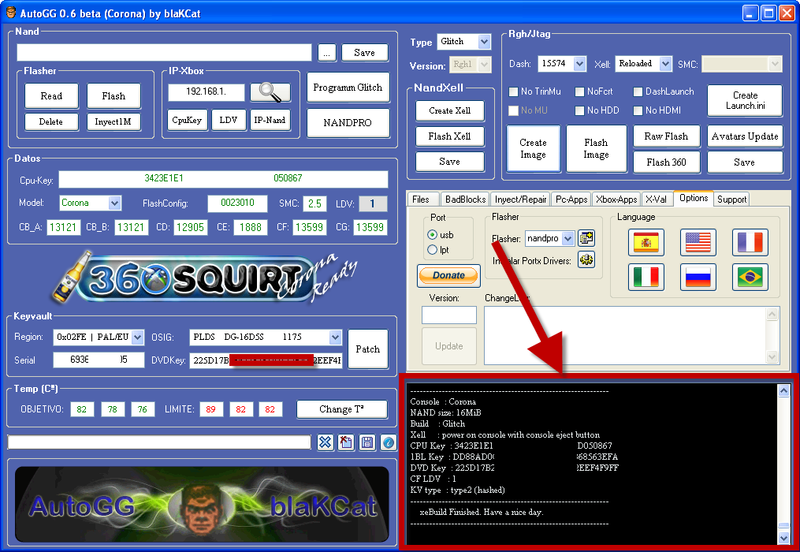Click the Flash Xell button

tap(449, 136)
